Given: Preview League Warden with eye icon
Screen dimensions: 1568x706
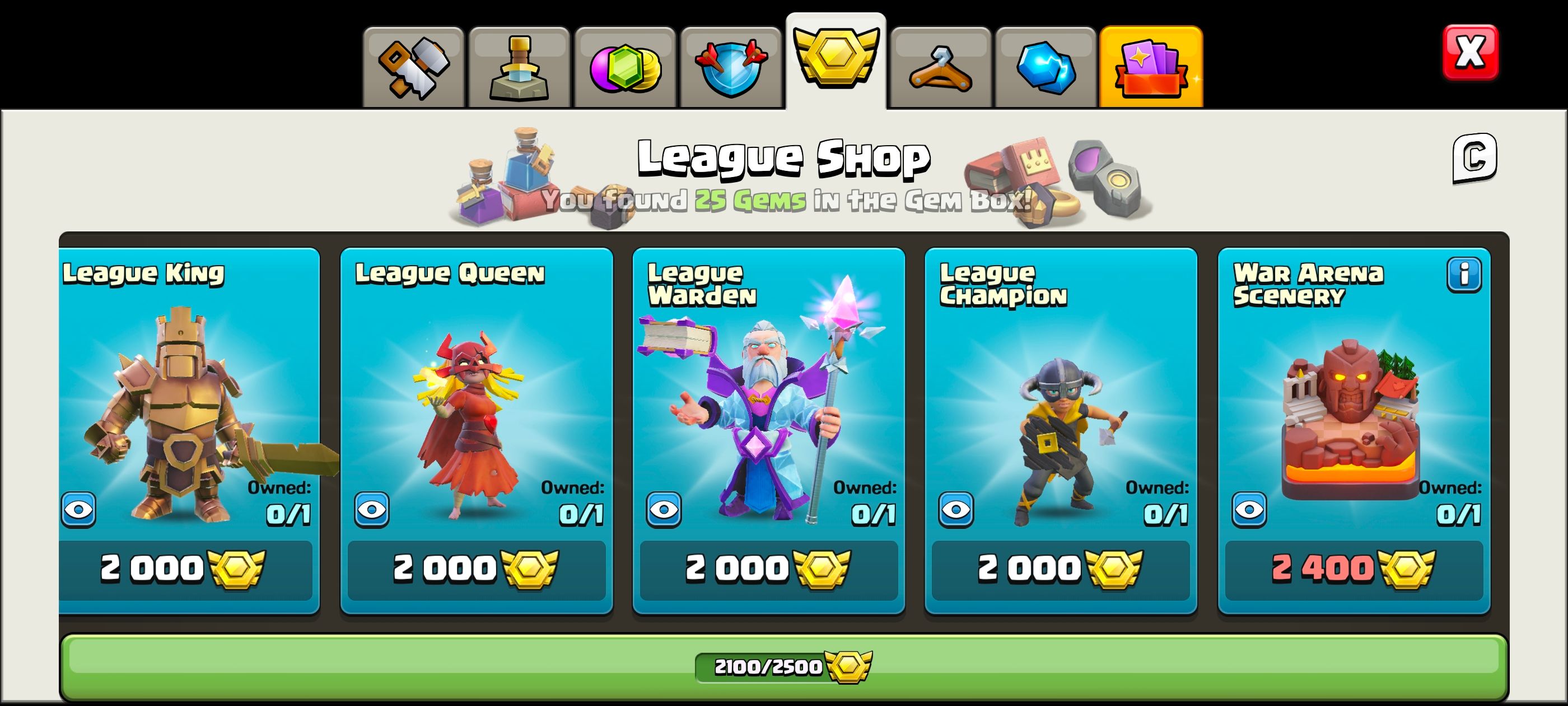Looking at the screenshot, I should point(664,509).
